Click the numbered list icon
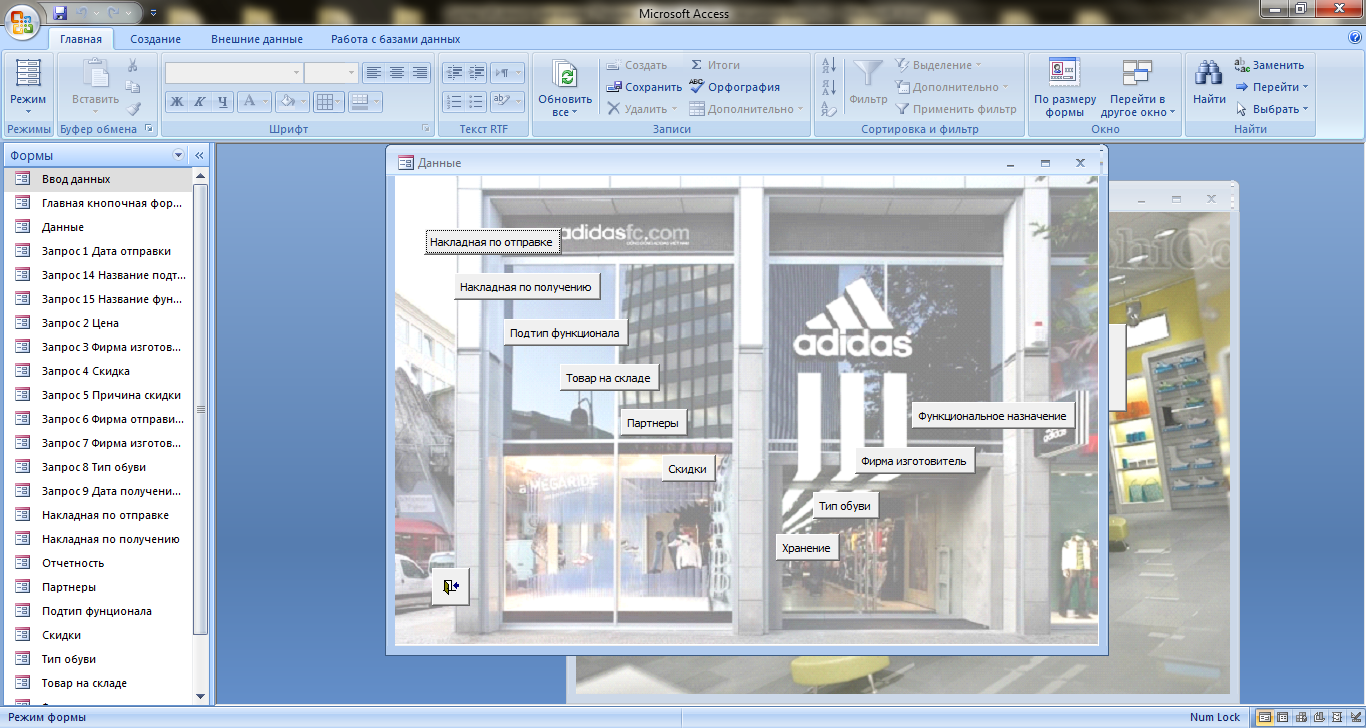1366x728 pixels. 454,101
